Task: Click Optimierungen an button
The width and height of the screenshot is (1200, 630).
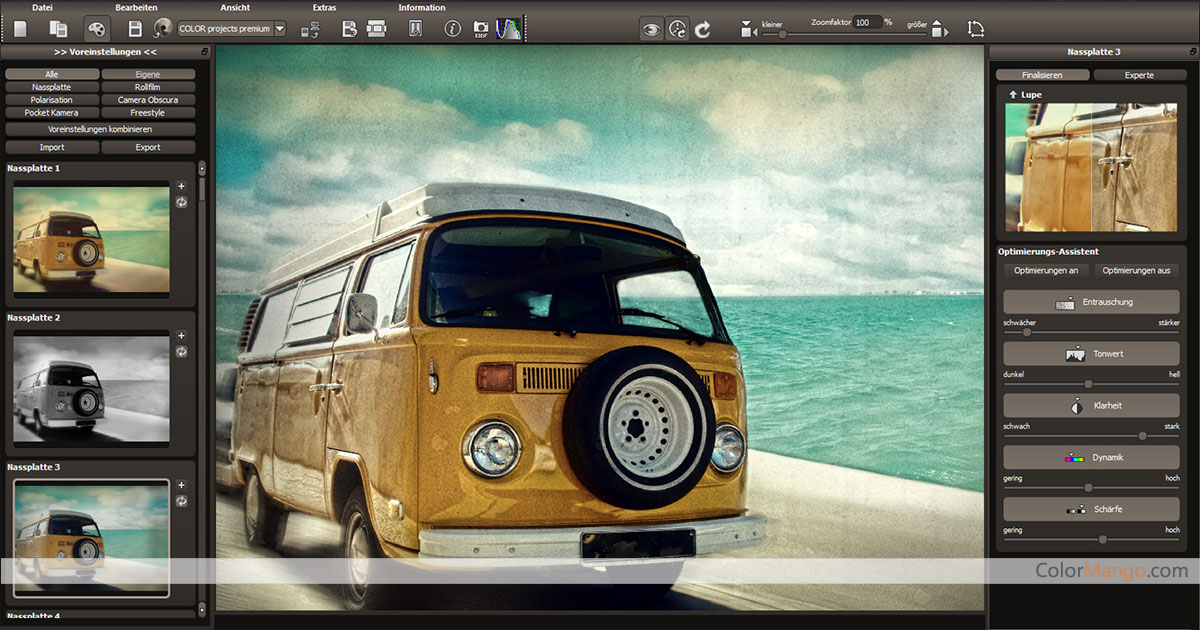Action: (x=1046, y=270)
